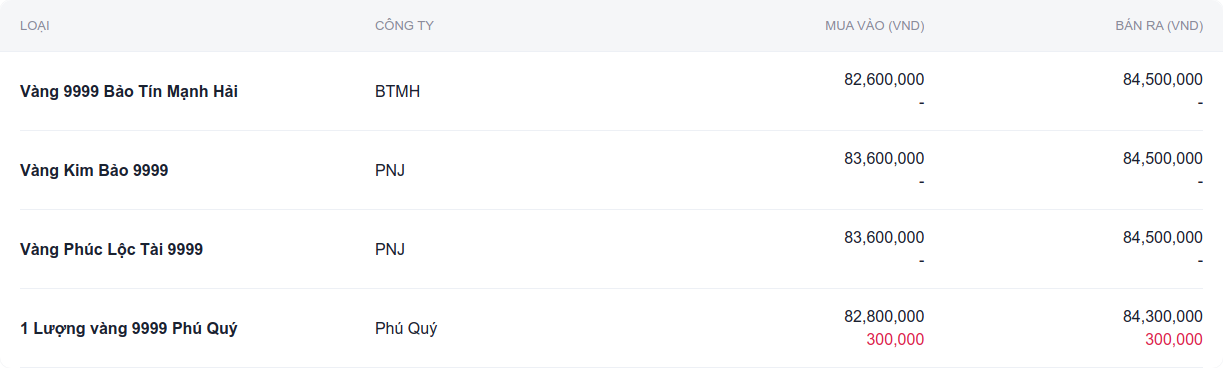Click the 84,300,000 Phú Quý sell price
This screenshot has width=1223, height=368.
(x=1163, y=316)
